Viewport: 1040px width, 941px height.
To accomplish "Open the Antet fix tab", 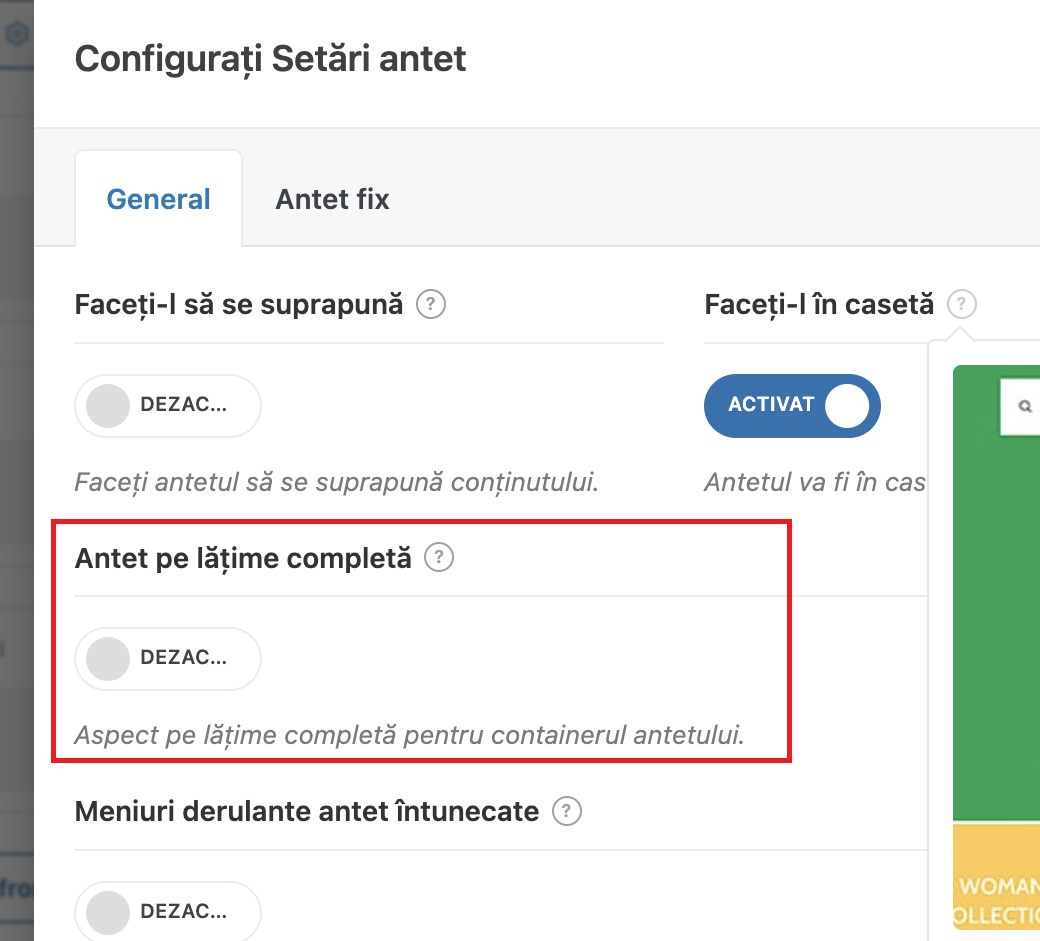I will pos(332,199).
